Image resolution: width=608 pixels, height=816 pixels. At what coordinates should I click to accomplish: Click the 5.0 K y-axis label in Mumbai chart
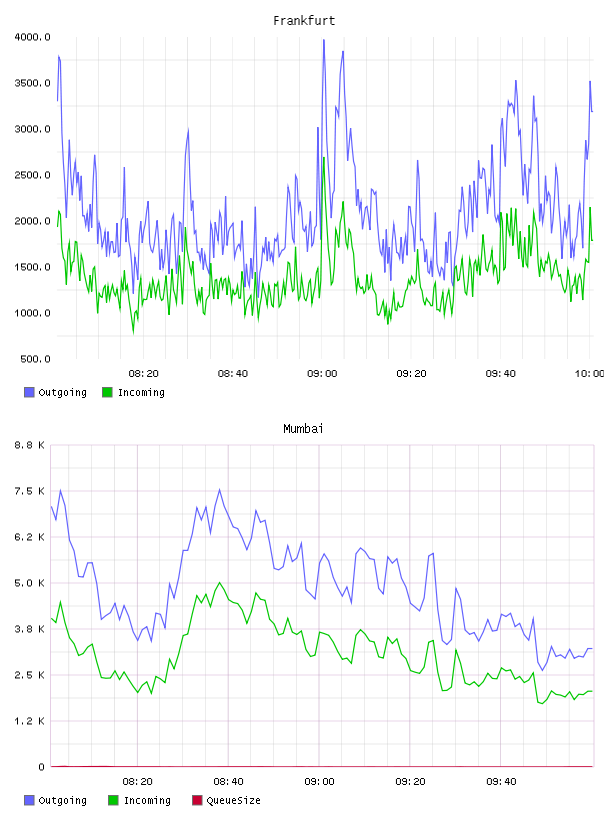29,583
